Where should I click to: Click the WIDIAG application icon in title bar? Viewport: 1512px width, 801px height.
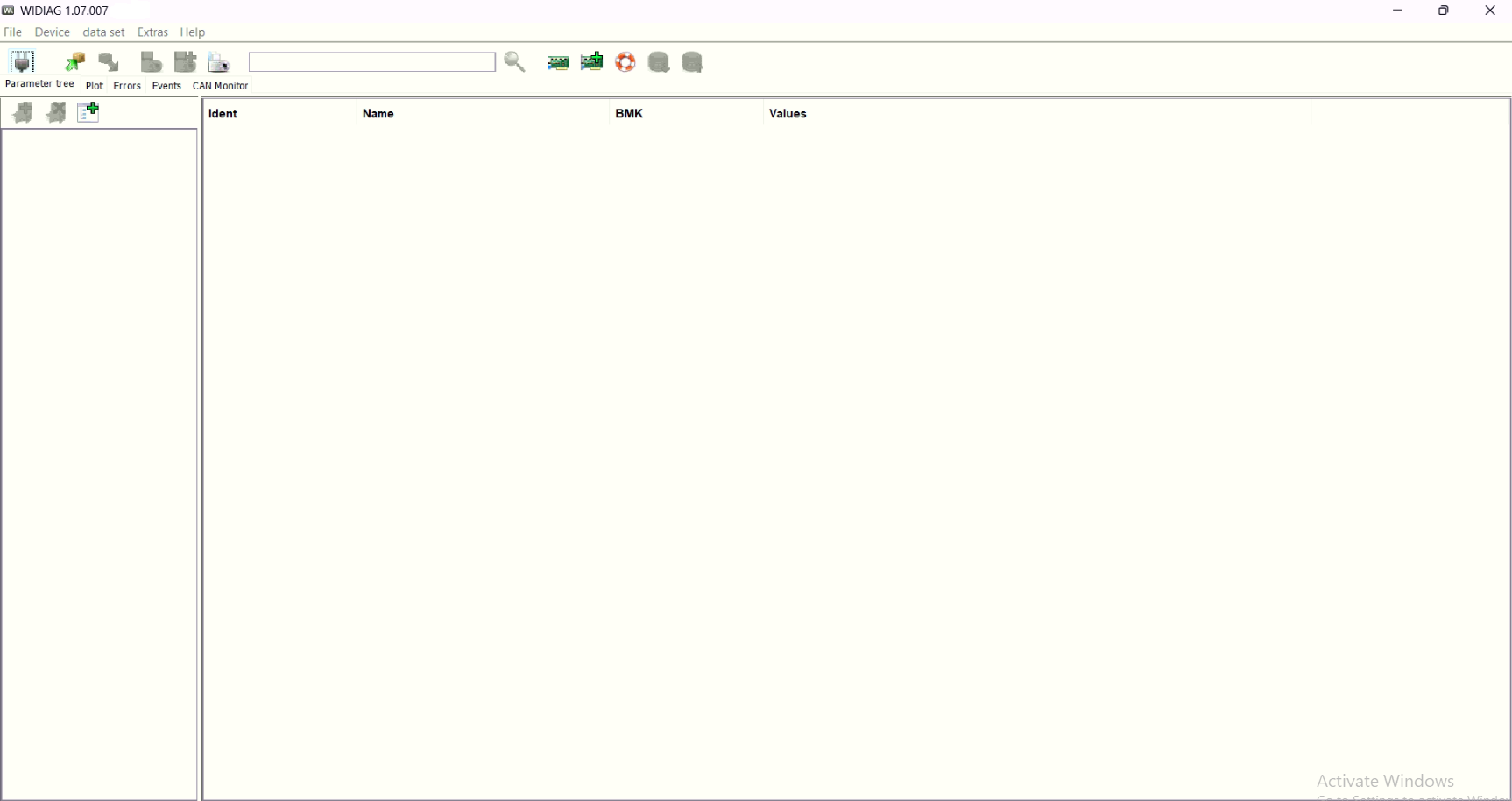(9, 11)
